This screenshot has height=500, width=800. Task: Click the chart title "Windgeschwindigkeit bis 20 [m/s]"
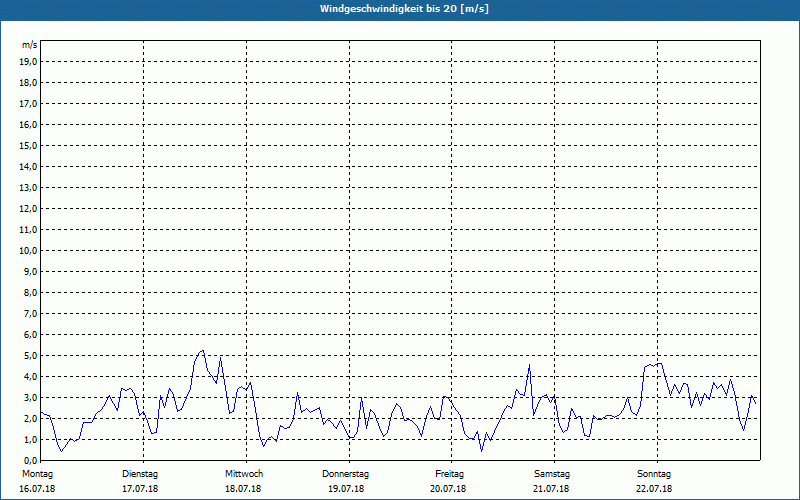coord(404,9)
